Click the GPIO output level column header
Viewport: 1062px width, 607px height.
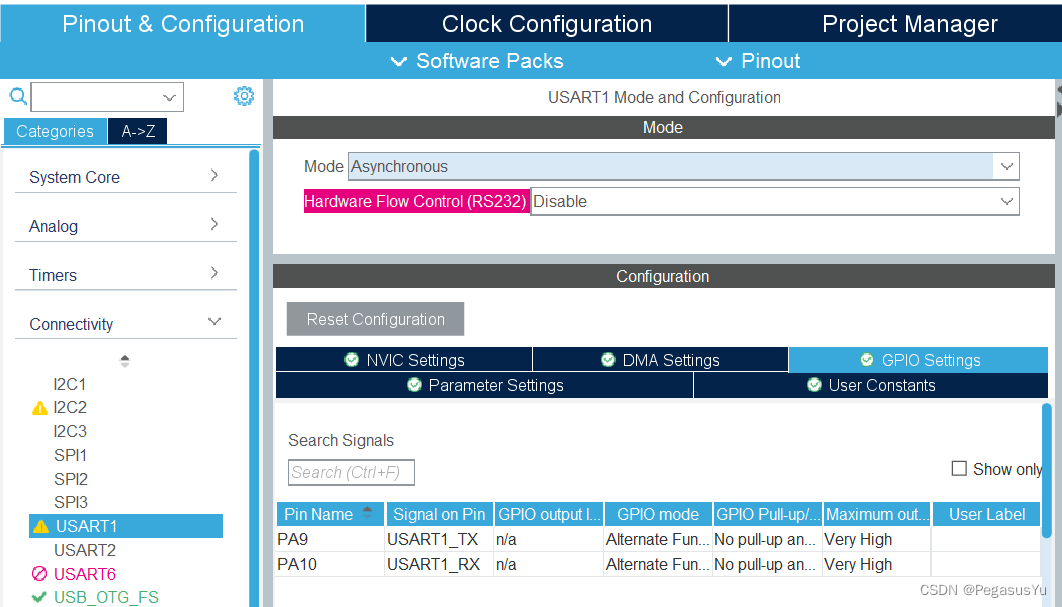[x=549, y=514]
